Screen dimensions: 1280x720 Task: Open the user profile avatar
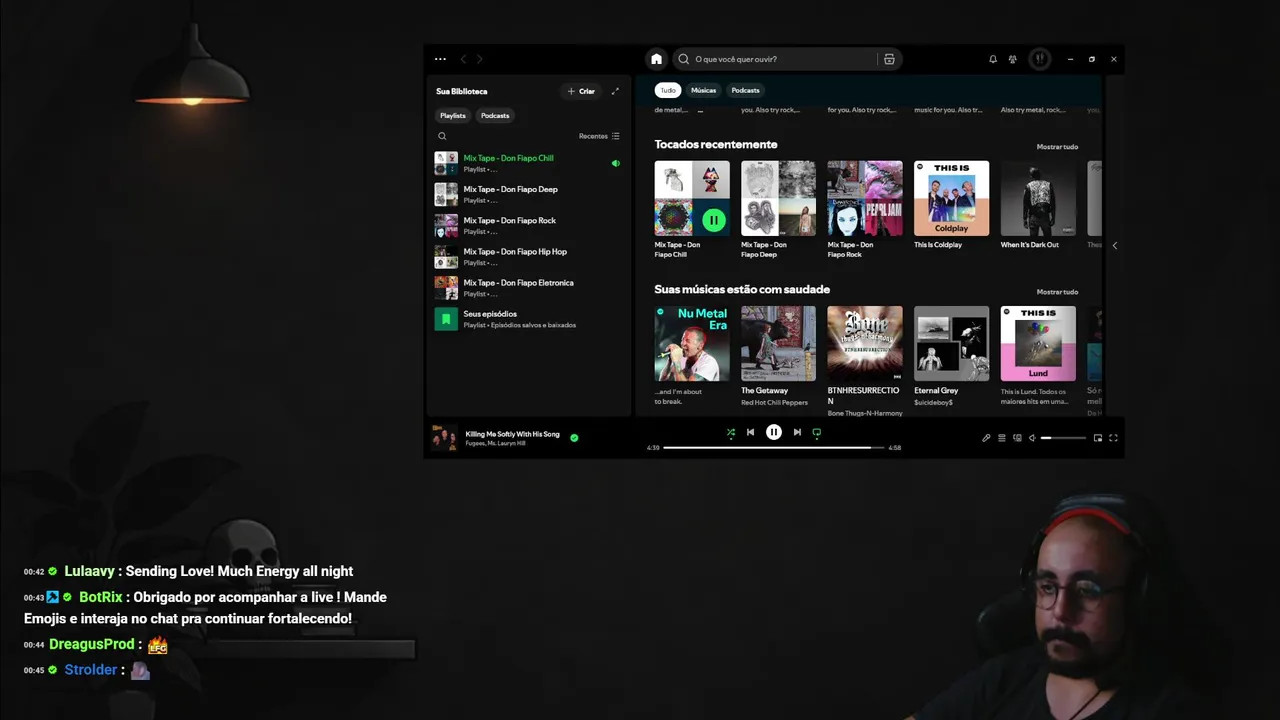(x=1040, y=59)
